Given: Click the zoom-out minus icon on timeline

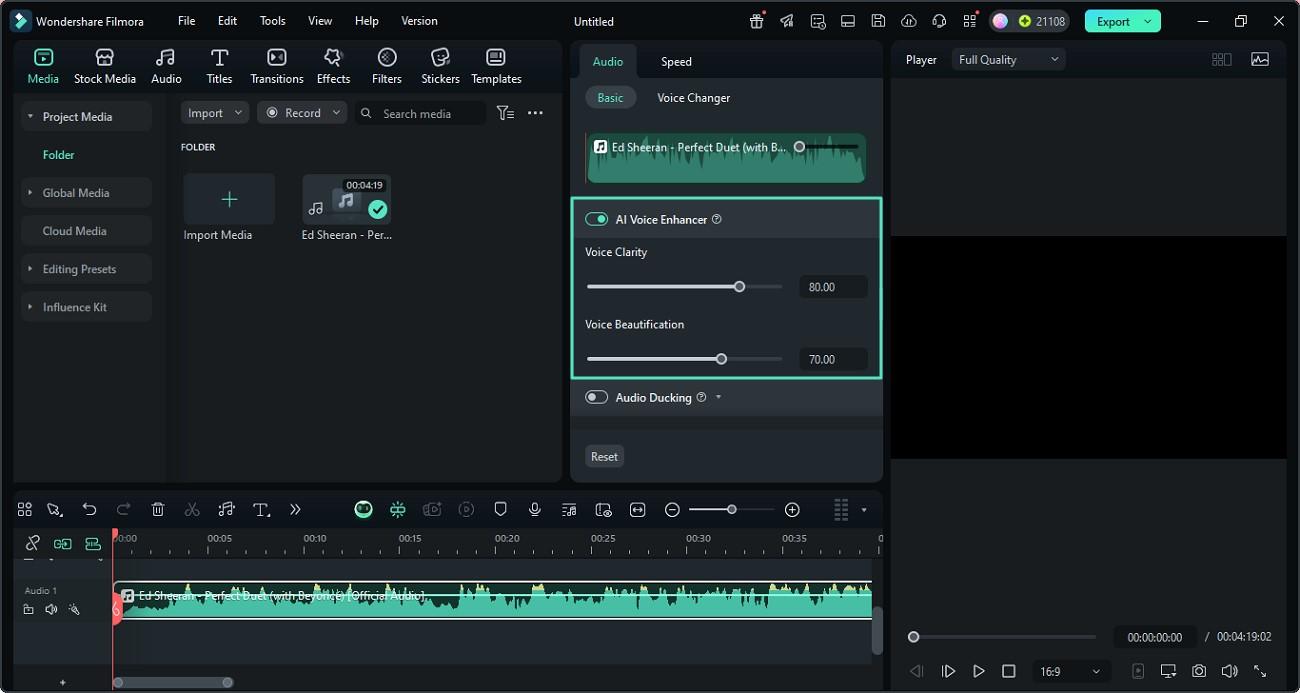Looking at the screenshot, I should [672, 510].
